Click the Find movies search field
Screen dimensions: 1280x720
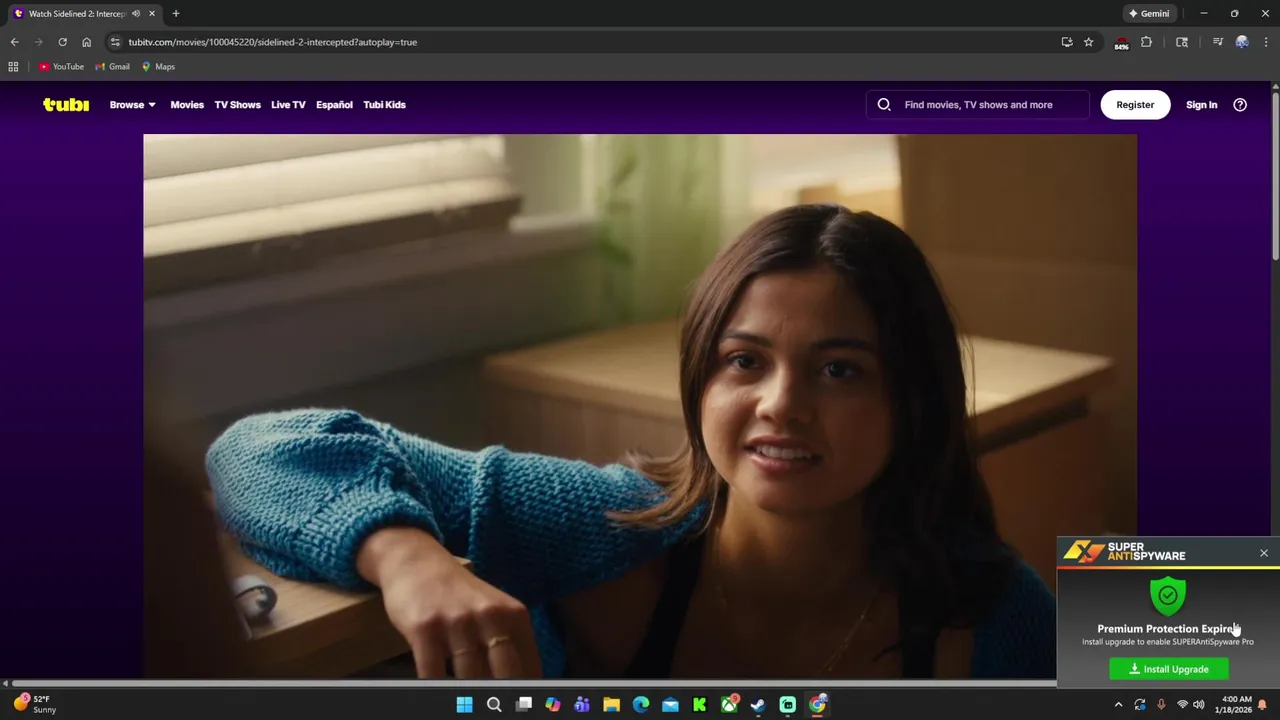tap(978, 105)
